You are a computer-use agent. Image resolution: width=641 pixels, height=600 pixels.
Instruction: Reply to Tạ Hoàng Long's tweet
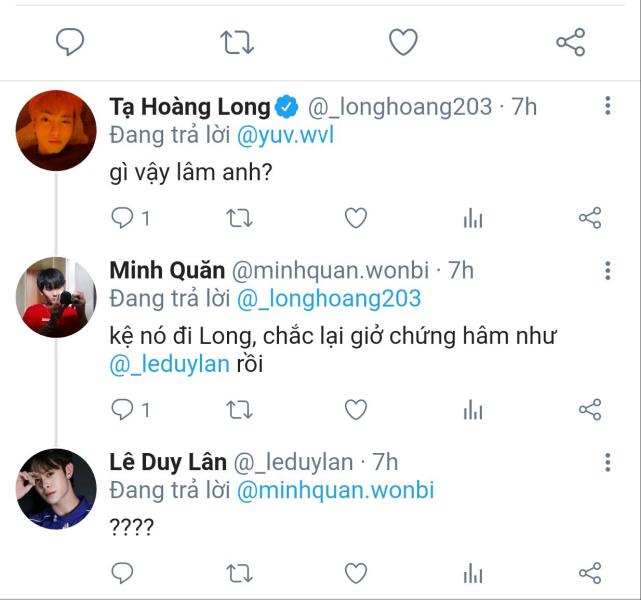(122, 218)
